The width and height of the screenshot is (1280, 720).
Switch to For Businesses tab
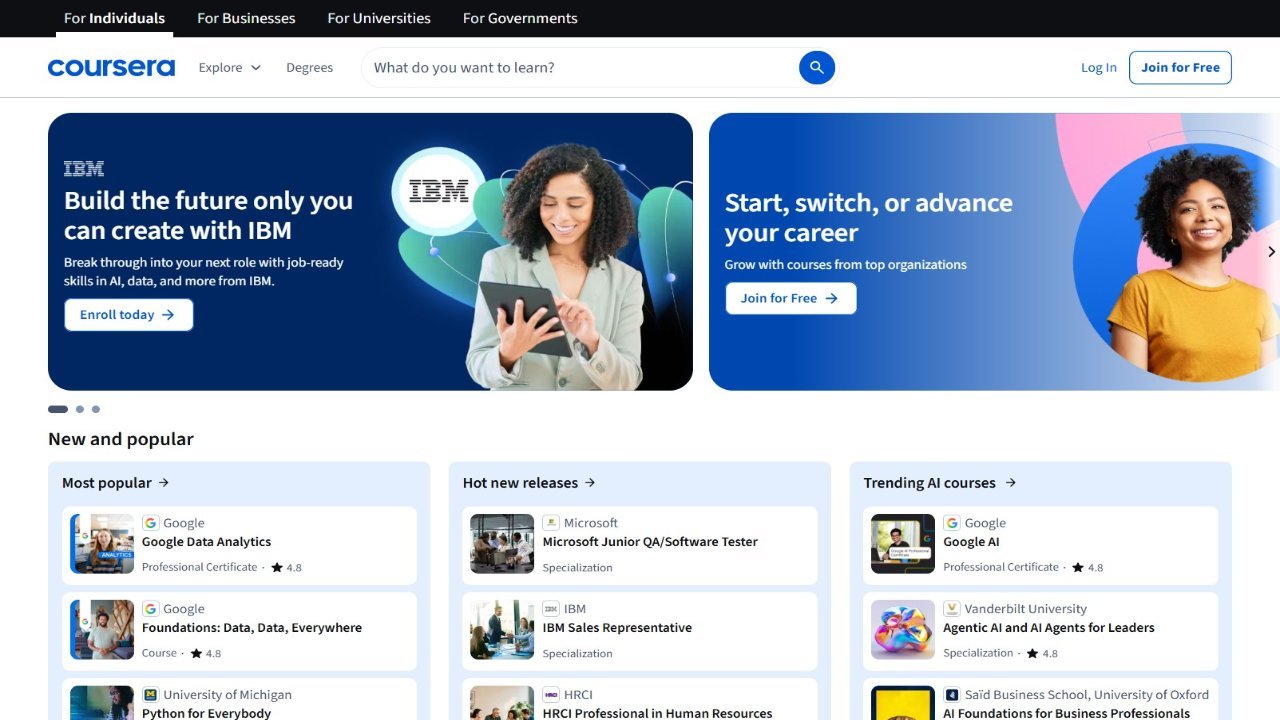pyautogui.click(x=246, y=18)
